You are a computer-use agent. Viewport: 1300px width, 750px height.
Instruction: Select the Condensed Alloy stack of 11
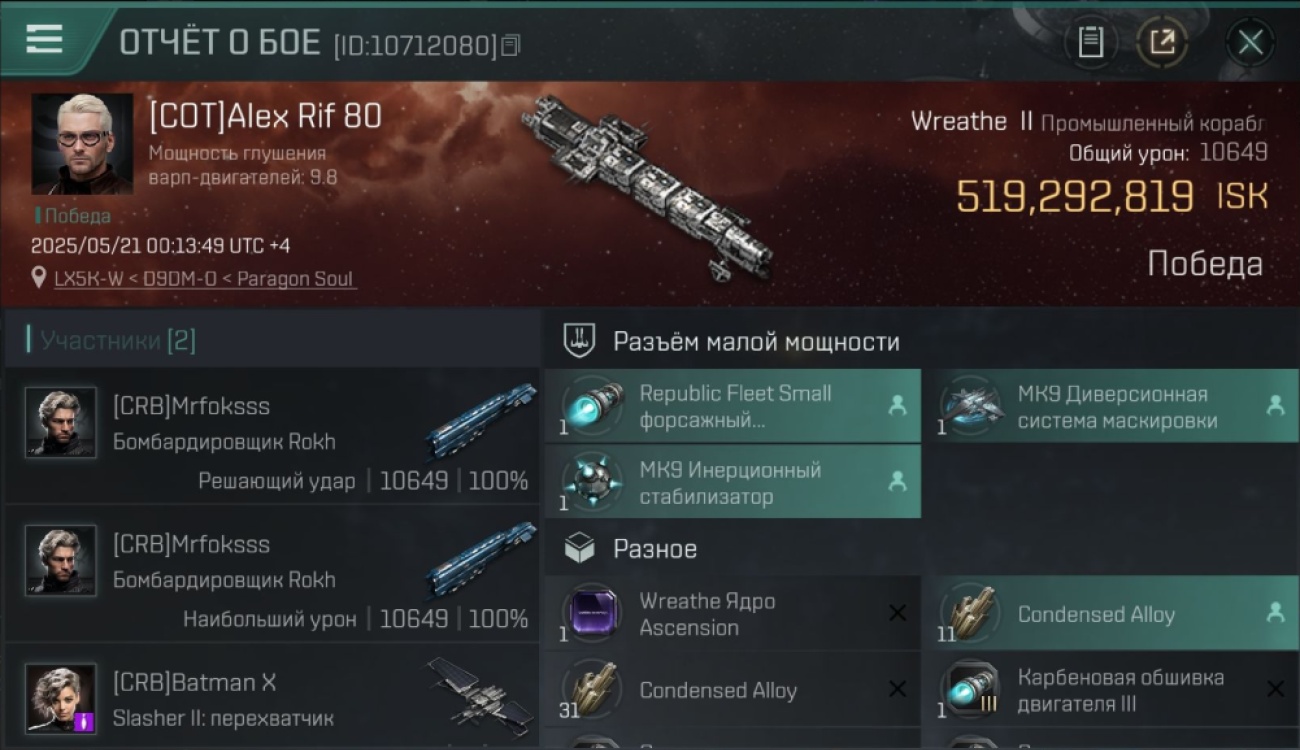click(x=1110, y=613)
